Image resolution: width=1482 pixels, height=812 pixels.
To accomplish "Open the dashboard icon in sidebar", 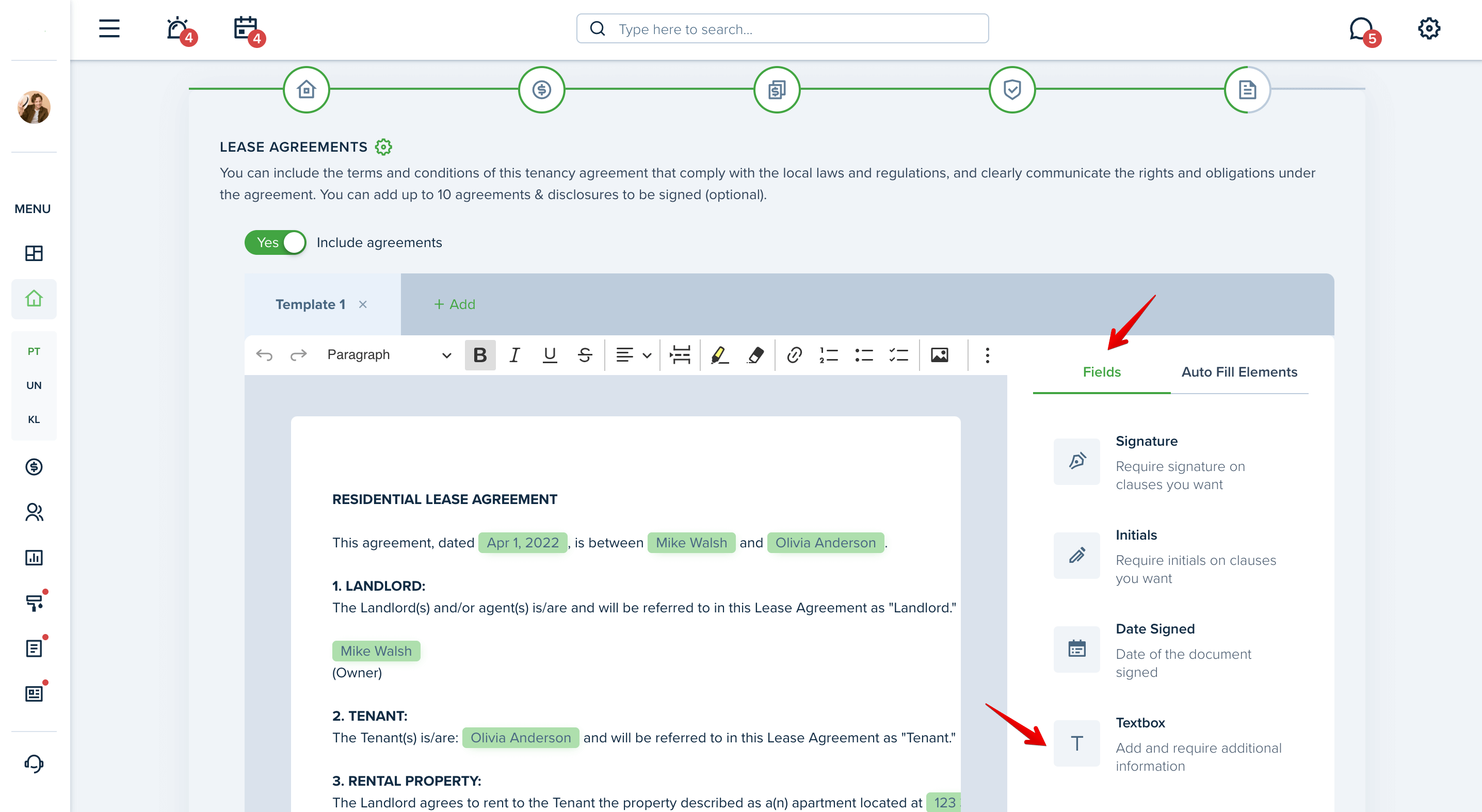I will pyautogui.click(x=34, y=253).
